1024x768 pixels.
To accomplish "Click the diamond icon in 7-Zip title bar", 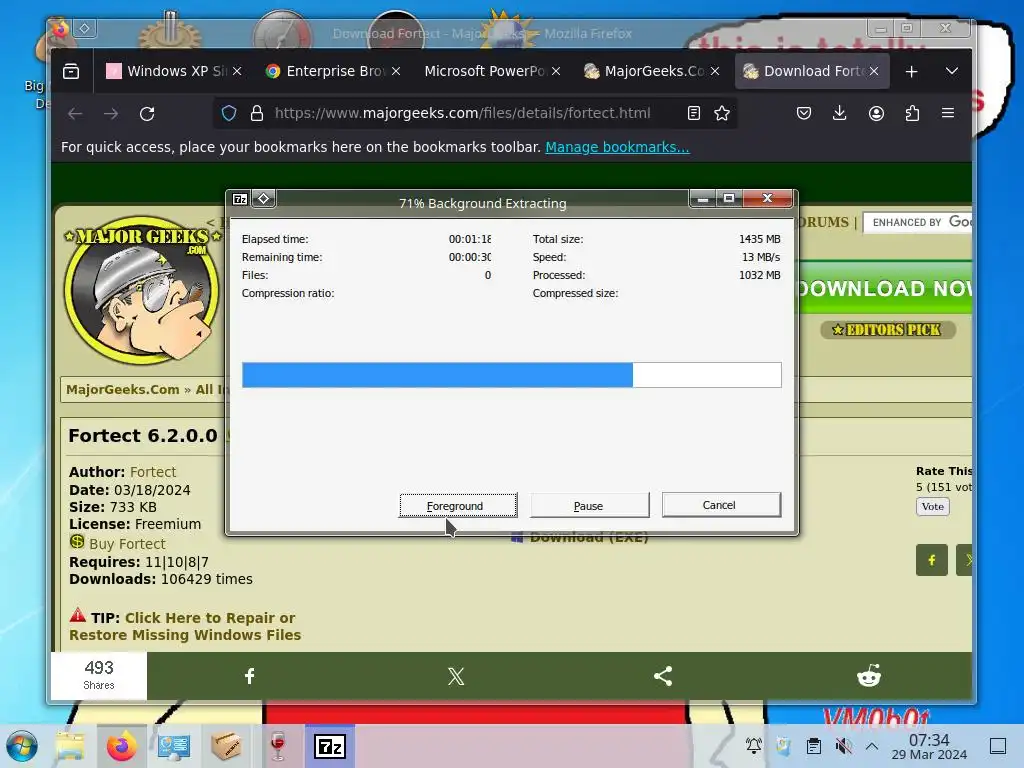I will 264,198.
